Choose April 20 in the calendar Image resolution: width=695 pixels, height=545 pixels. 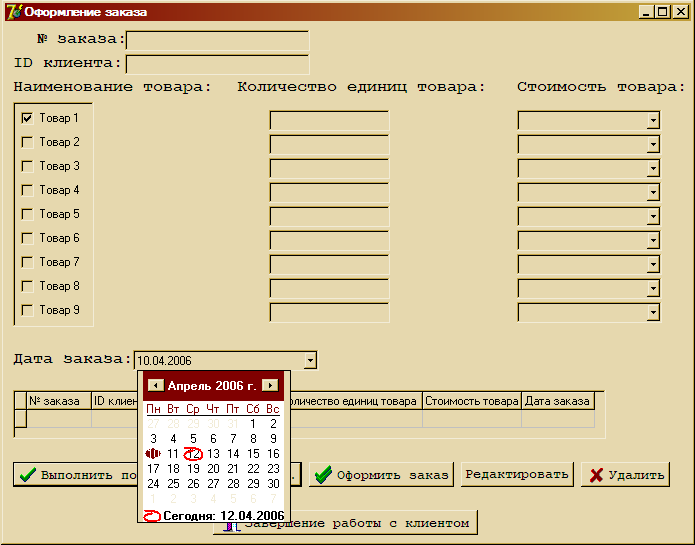pos(213,469)
